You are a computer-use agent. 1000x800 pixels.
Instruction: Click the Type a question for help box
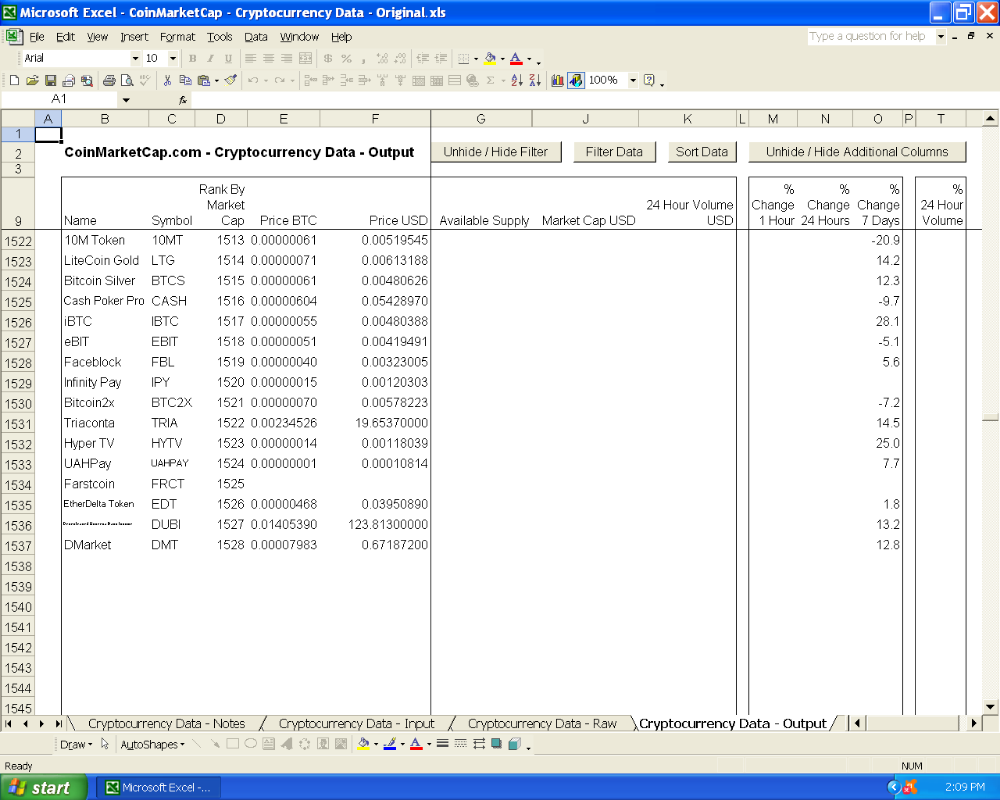(x=871, y=36)
